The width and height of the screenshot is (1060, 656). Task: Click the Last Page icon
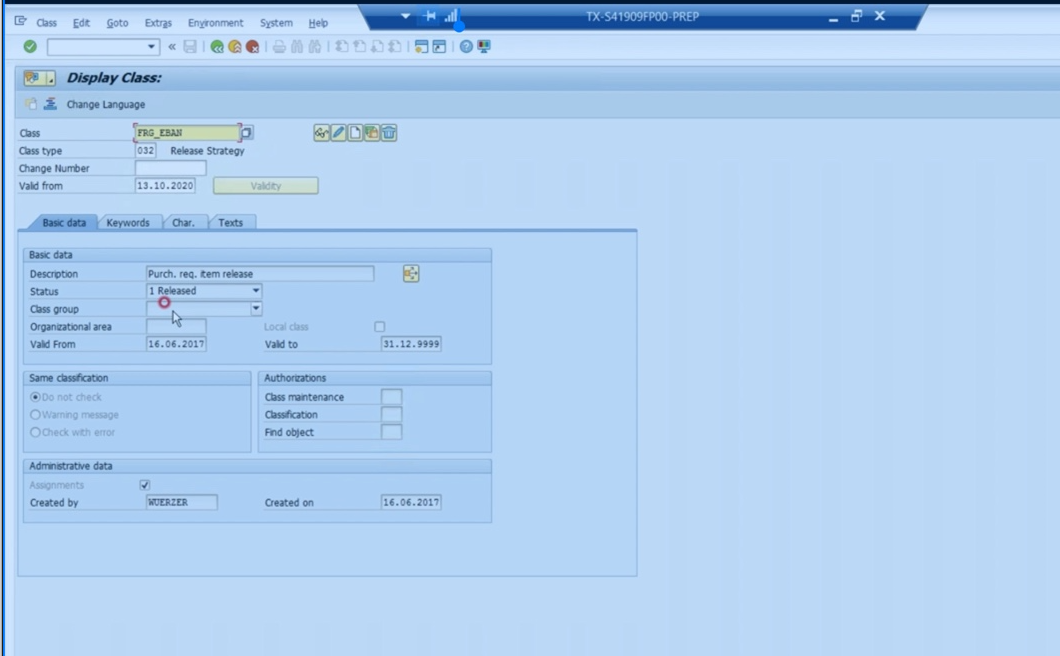pos(395,47)
